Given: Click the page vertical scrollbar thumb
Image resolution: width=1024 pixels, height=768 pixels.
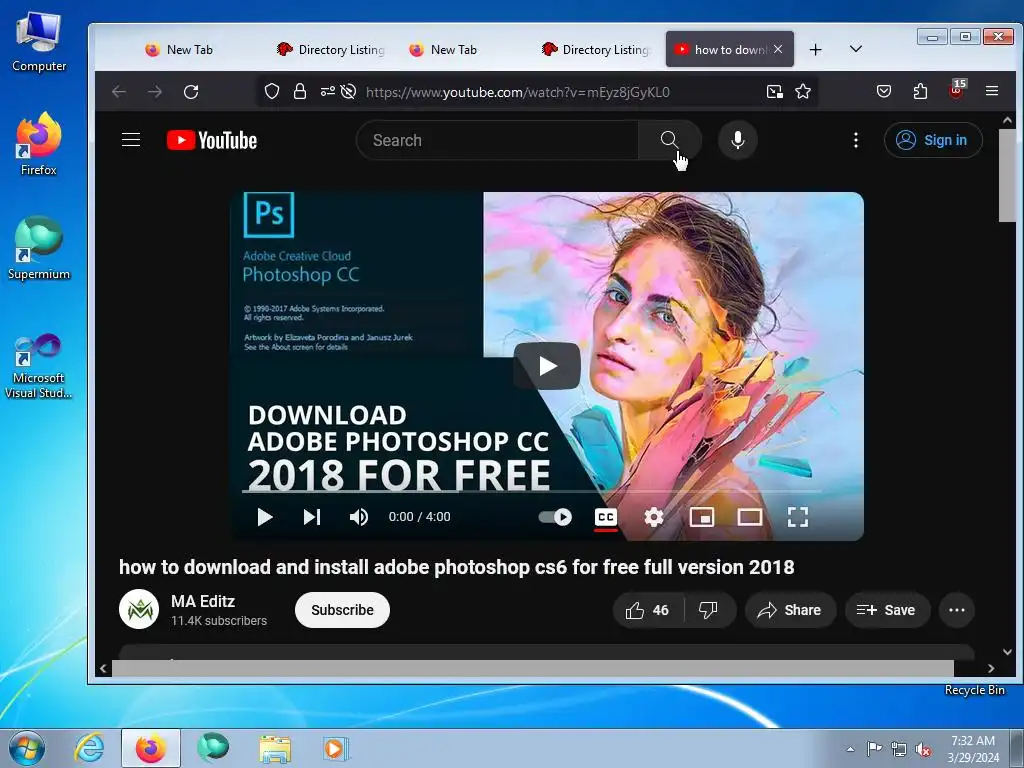Looking at the screenshot, I should point(1007,175).
